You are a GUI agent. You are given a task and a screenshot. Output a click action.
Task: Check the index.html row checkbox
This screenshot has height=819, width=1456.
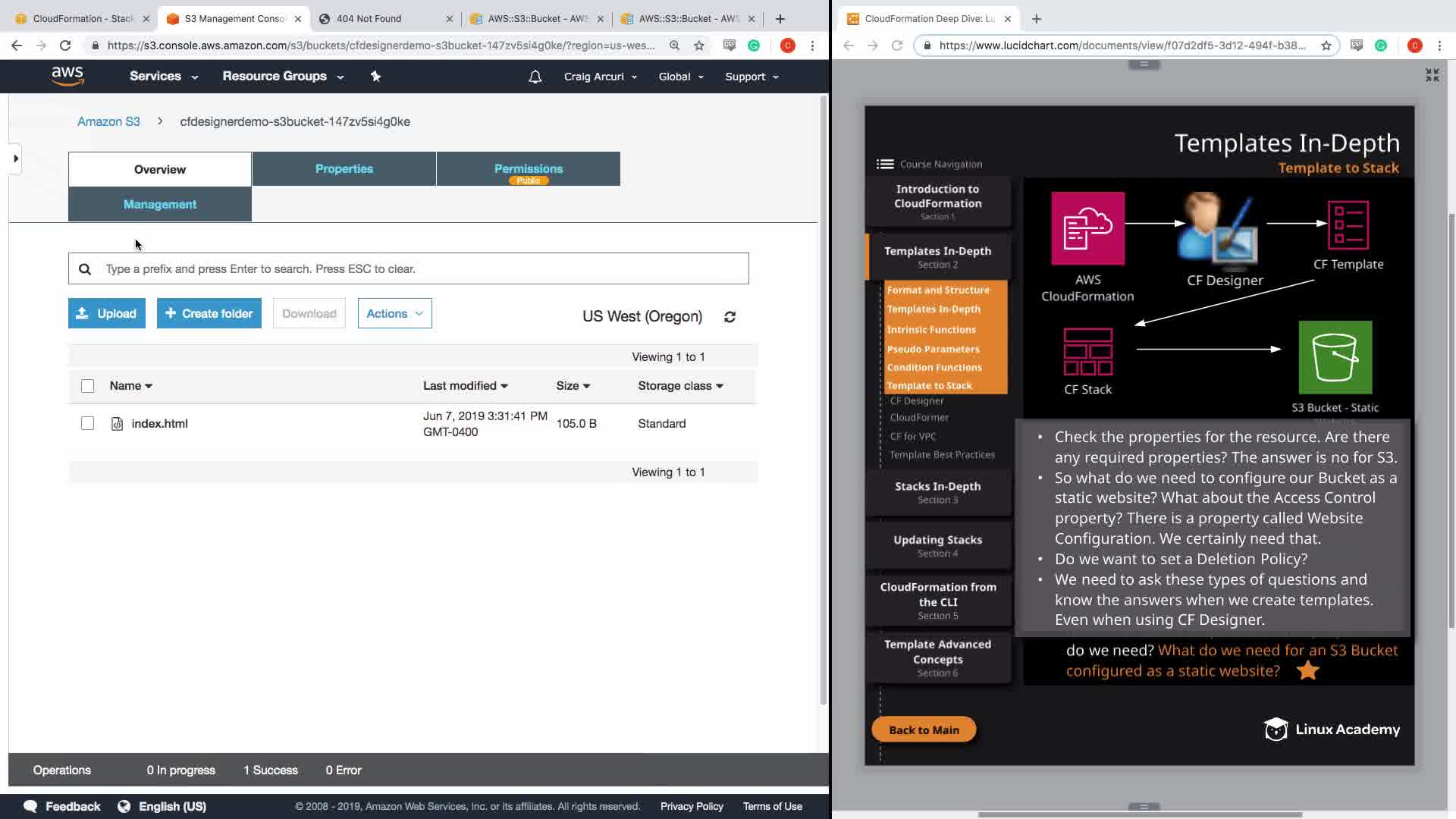(88, 423)
